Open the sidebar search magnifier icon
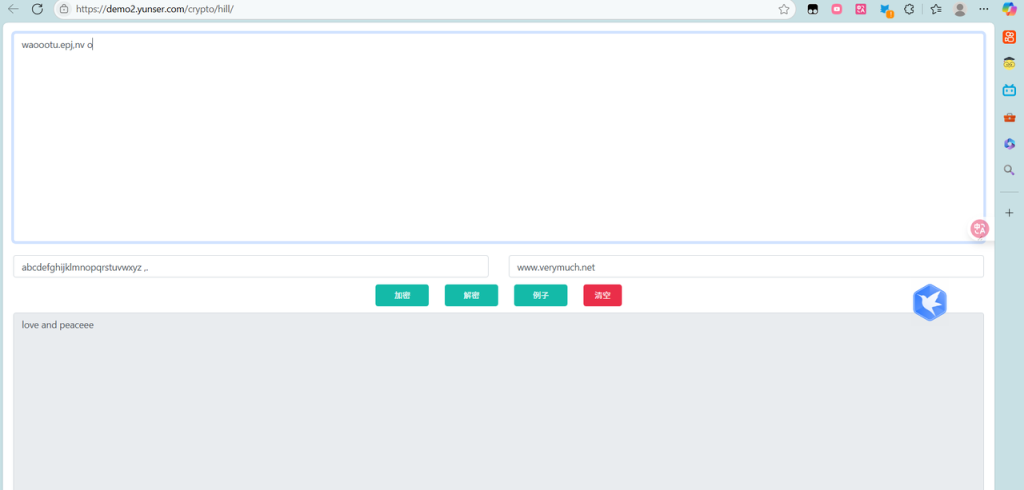 1009,170
